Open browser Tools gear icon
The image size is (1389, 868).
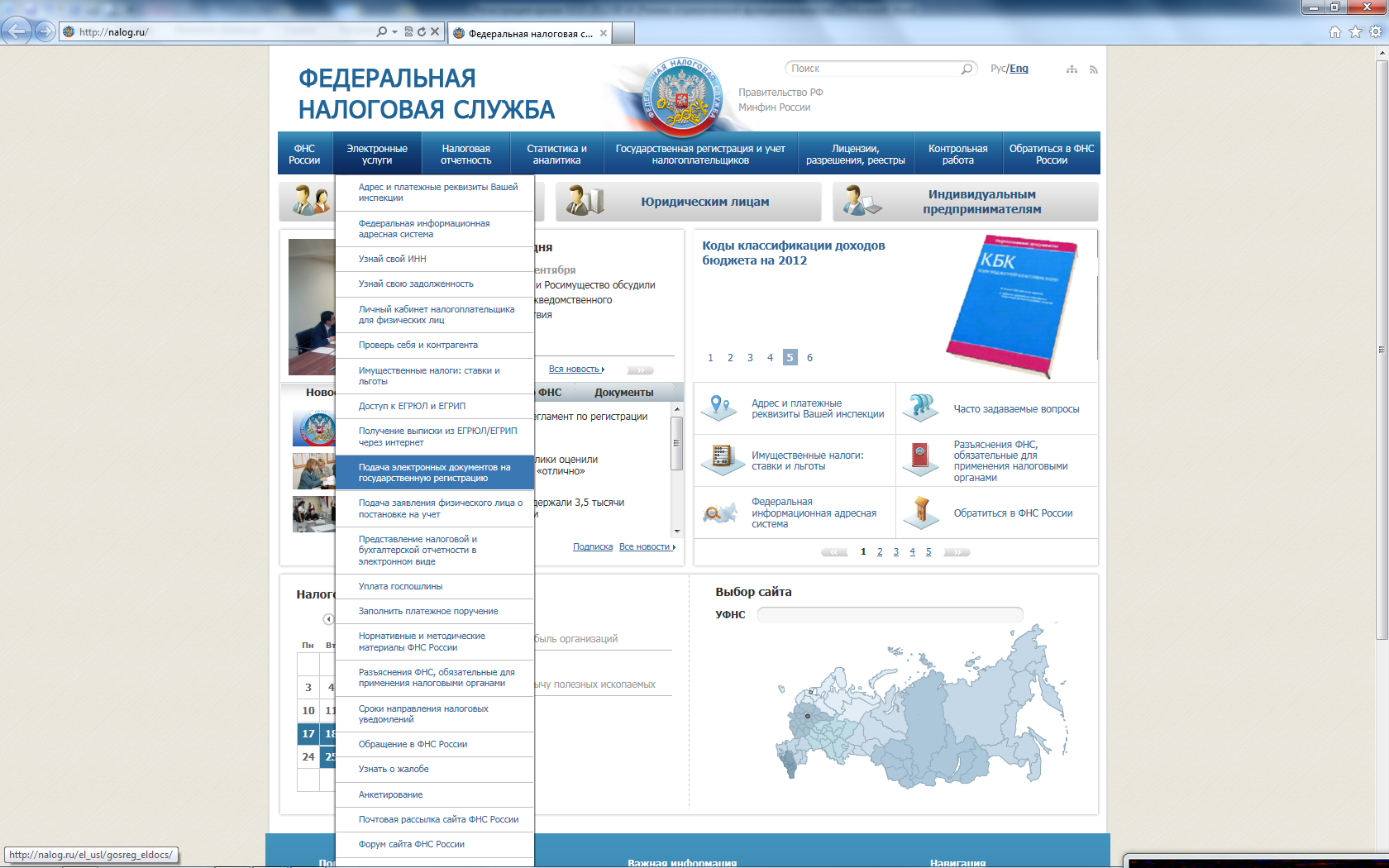[x=1376, y=31]
